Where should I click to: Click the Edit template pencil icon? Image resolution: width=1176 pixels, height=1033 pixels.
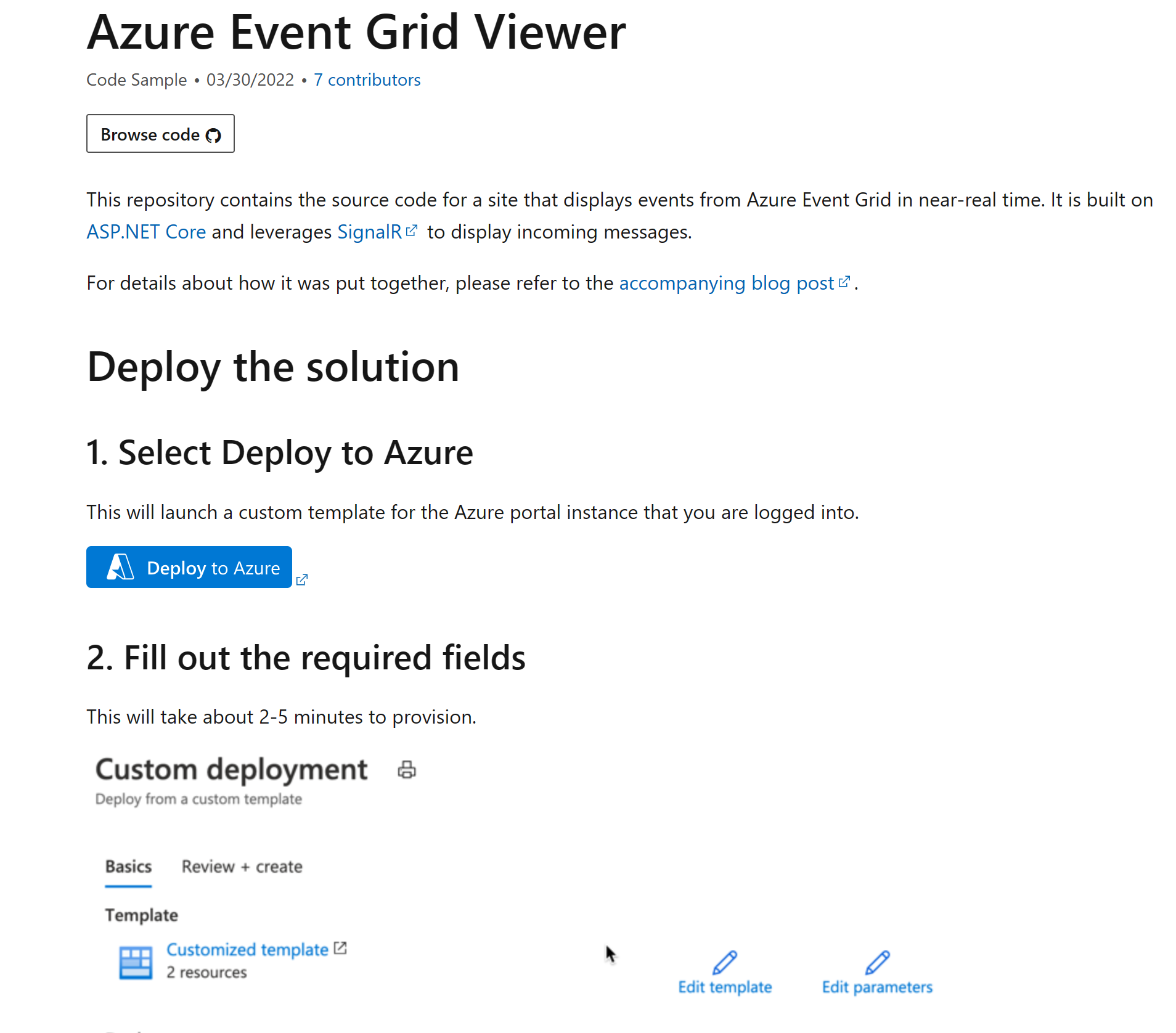(725, 962)
